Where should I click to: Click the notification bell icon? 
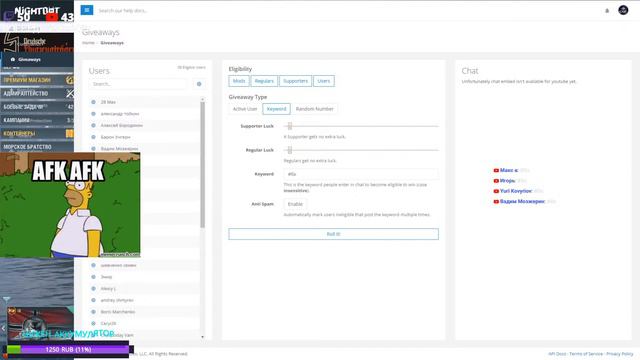607,11
